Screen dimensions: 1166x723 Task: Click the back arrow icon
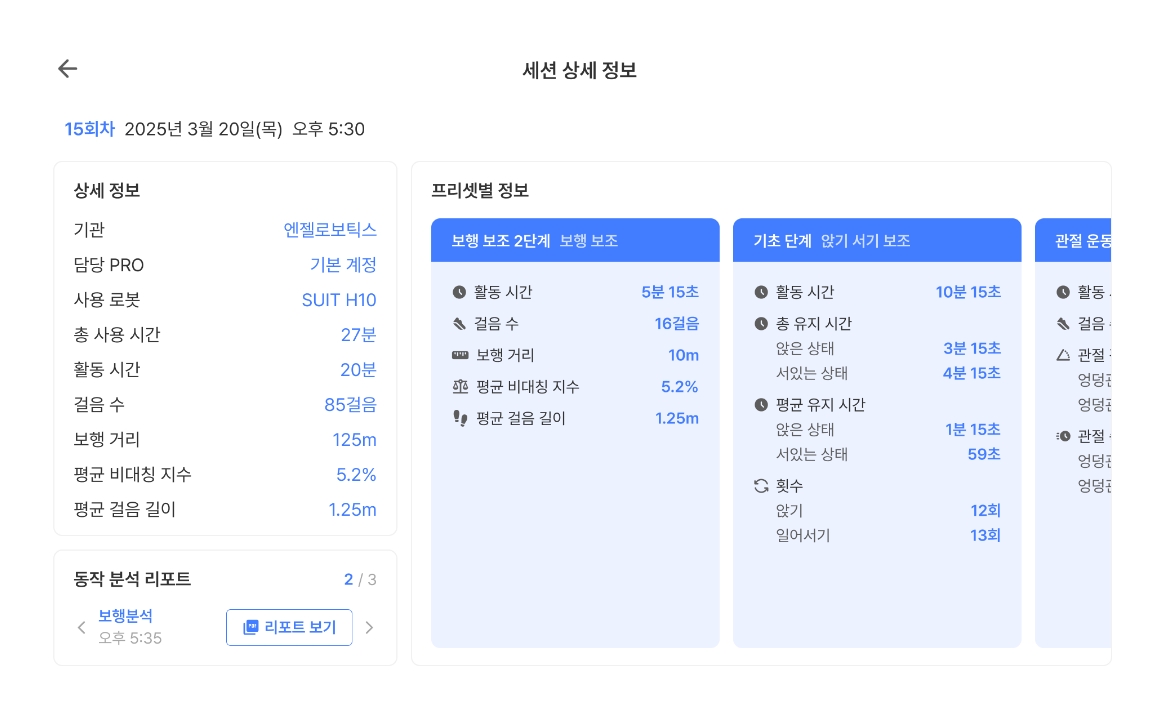point(67,69)
